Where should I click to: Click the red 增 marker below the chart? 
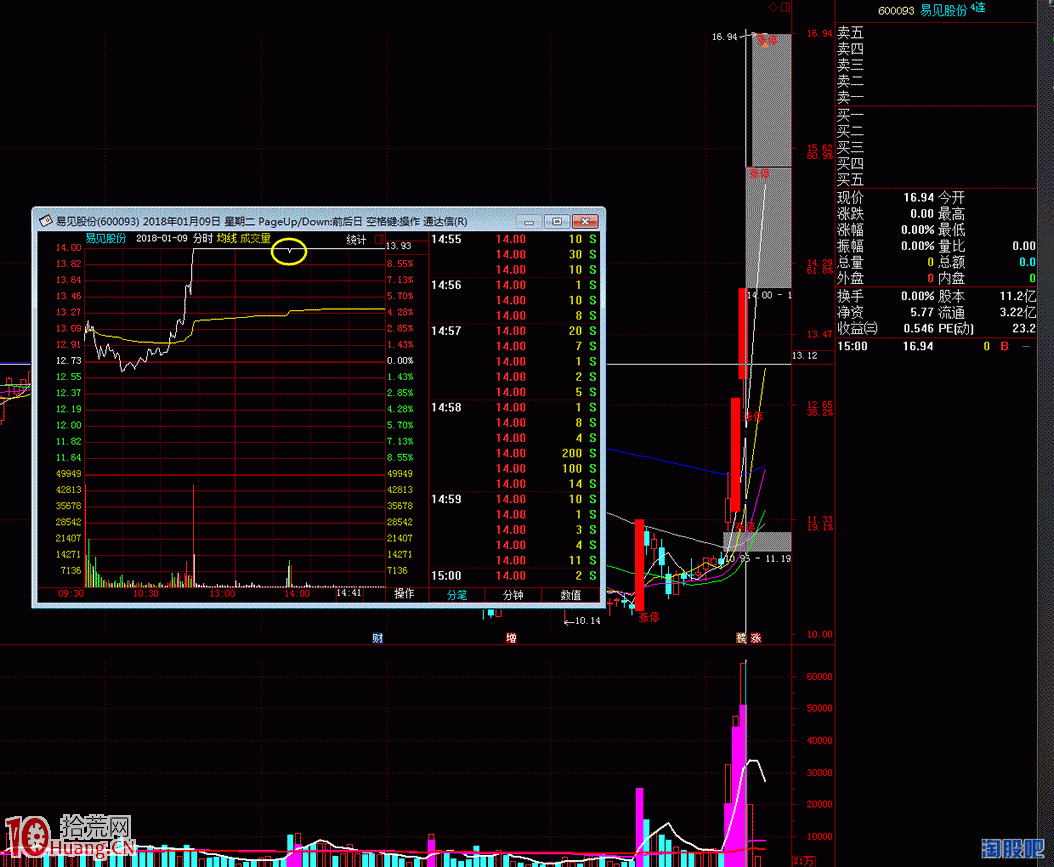coord(511,638)
